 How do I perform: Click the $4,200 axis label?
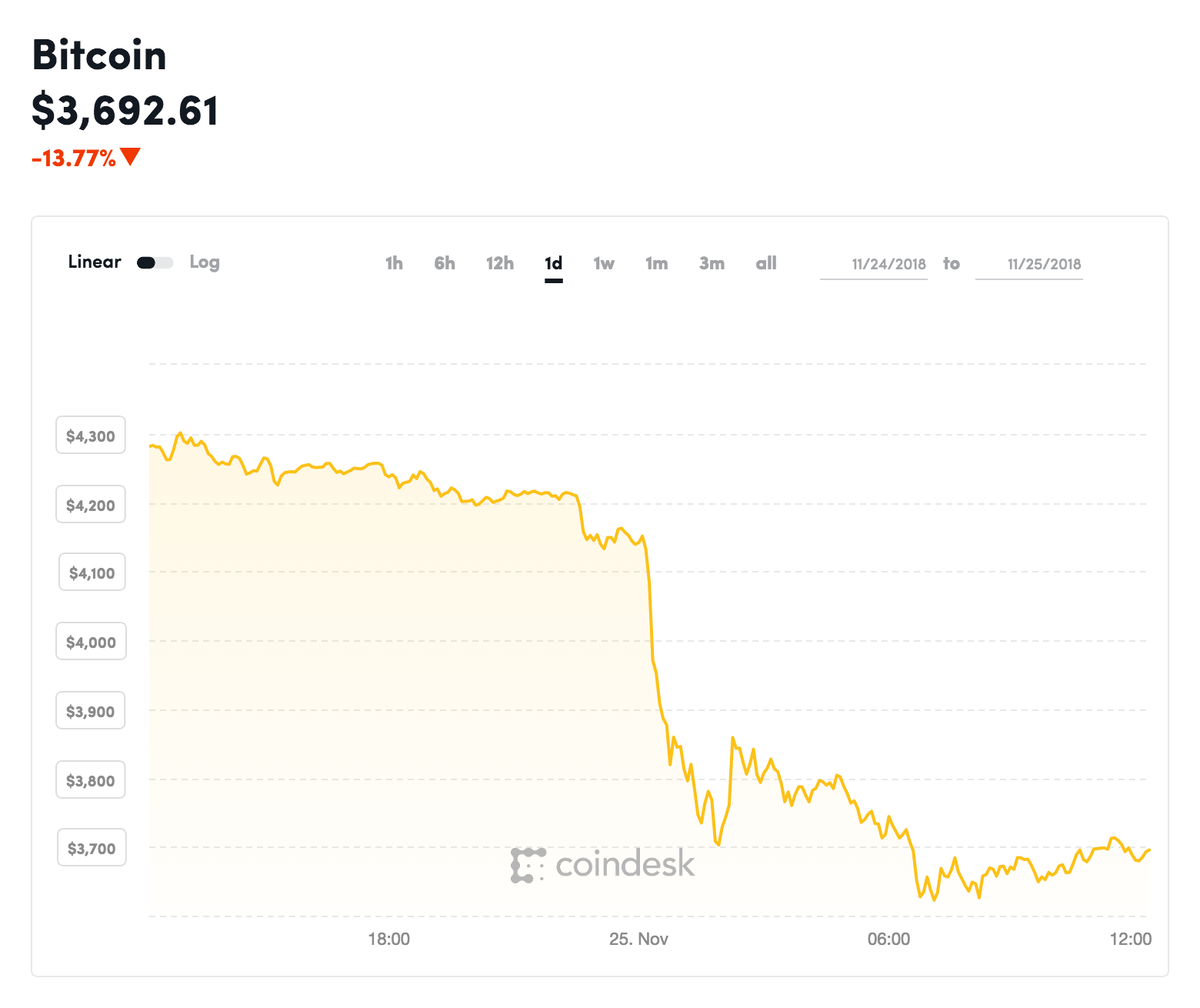click(90, 504)
